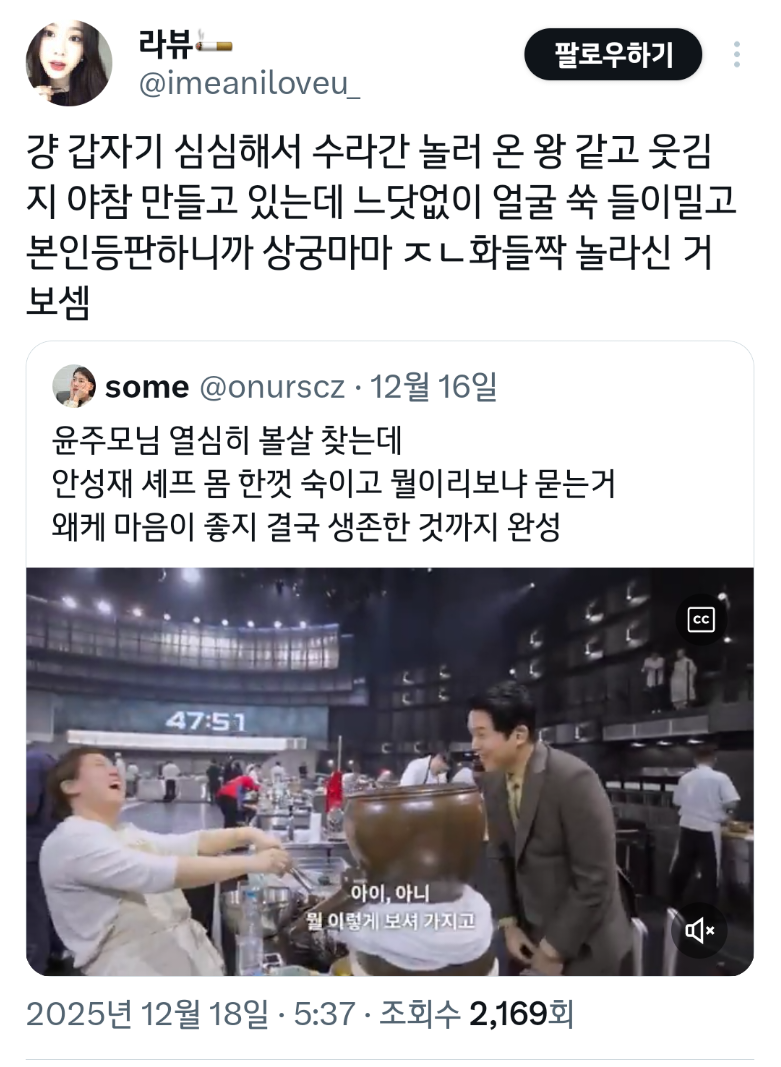Open the three-dot more options menu
Screen dimensions: 781x1067
[x=737, y=54]
